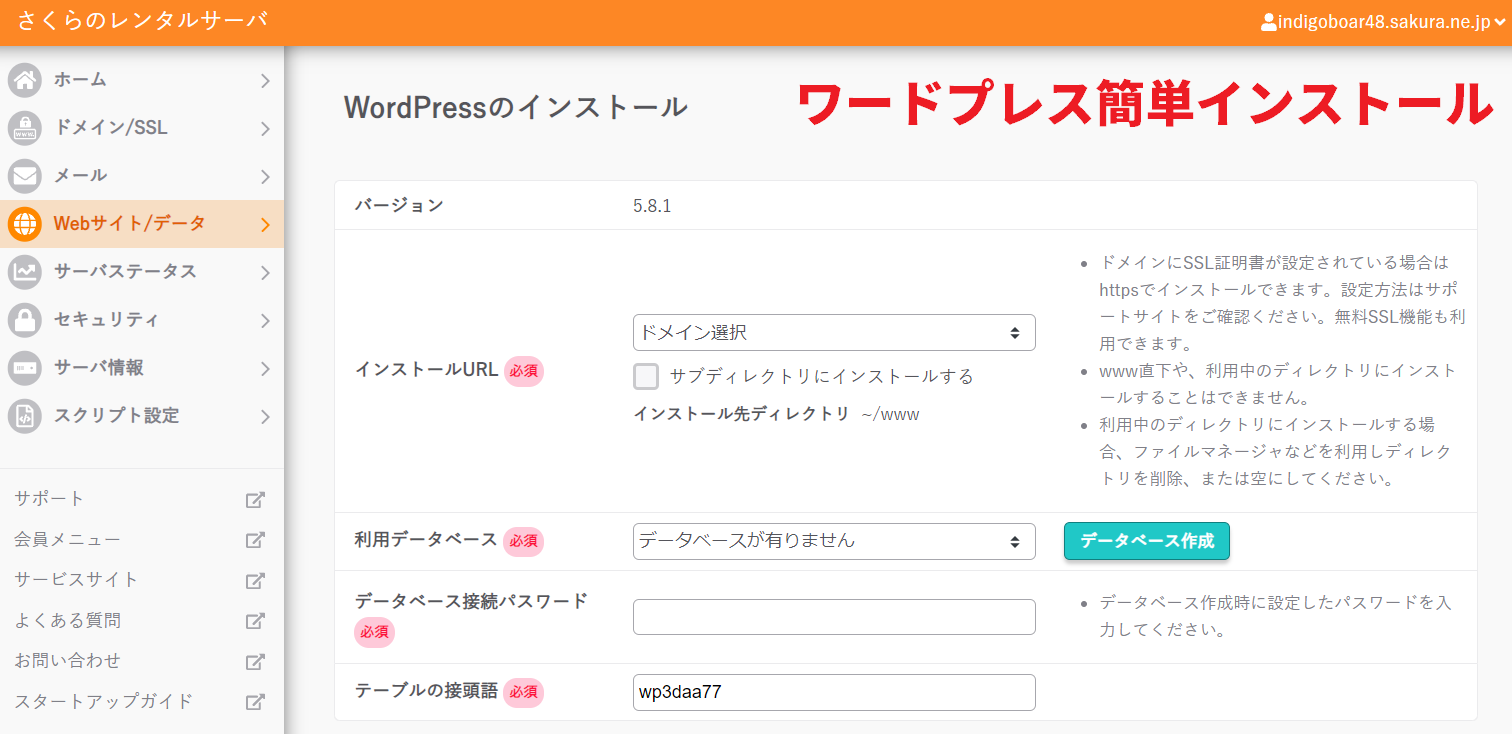Image resolution: width=1512 pixels, height=734 pixels.
Task: Open the データベースが有りません dropdown
Action: click(834, 541)
